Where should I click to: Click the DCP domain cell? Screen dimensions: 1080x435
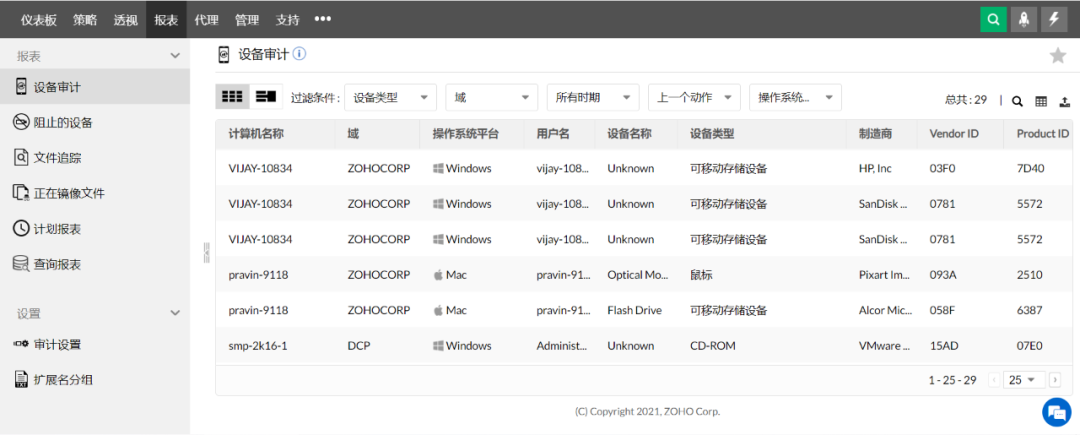[358, 346]
